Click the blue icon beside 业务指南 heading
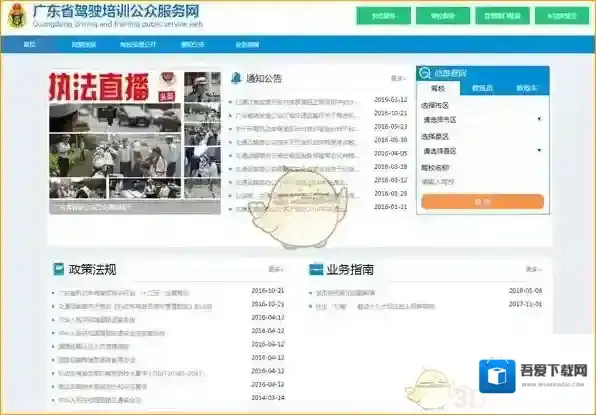Image resolution: width=596 pixels, height=415 pixels. (316, 269)
